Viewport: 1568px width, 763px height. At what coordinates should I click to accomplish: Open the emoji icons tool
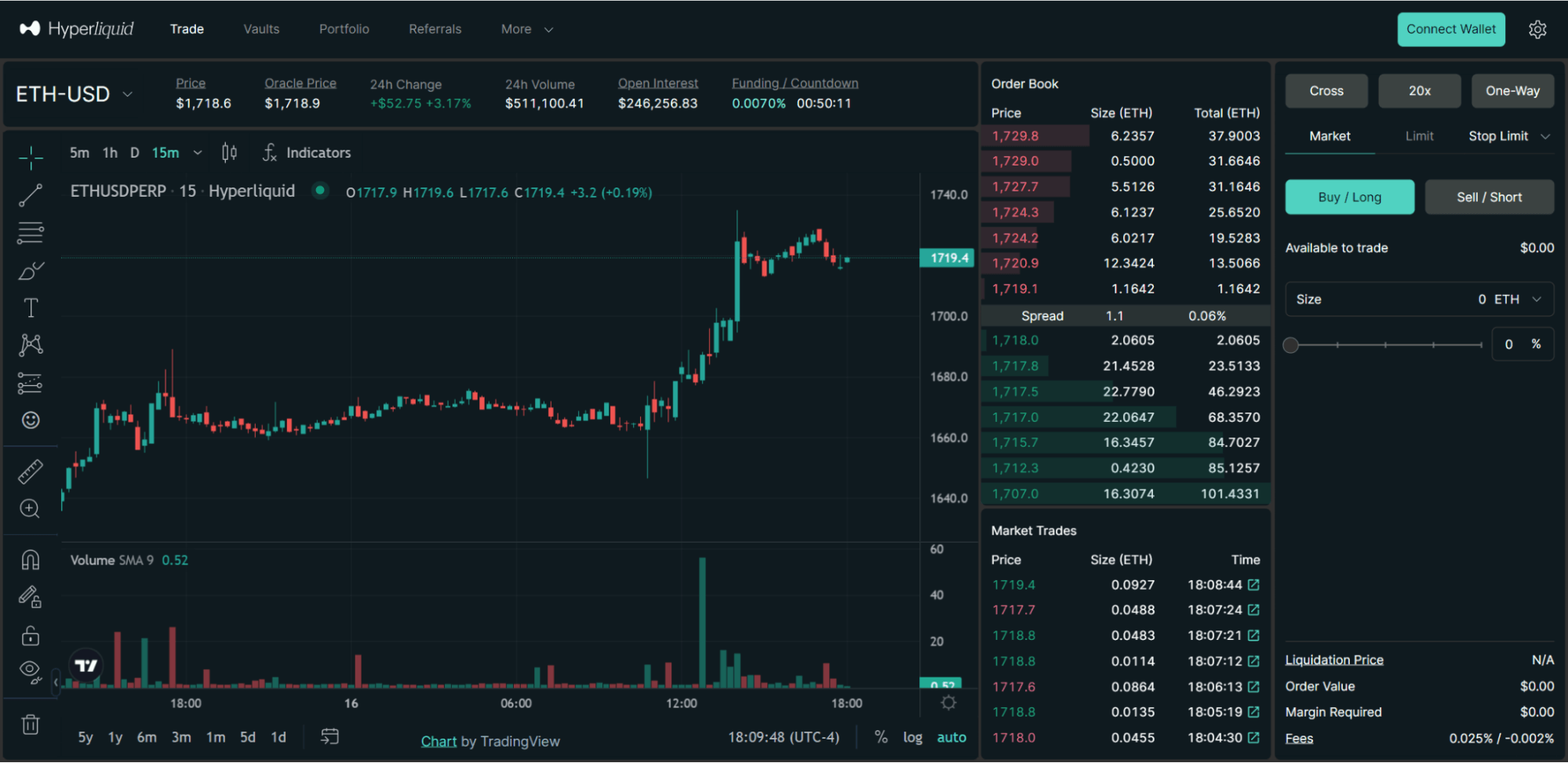pos(31,420)
